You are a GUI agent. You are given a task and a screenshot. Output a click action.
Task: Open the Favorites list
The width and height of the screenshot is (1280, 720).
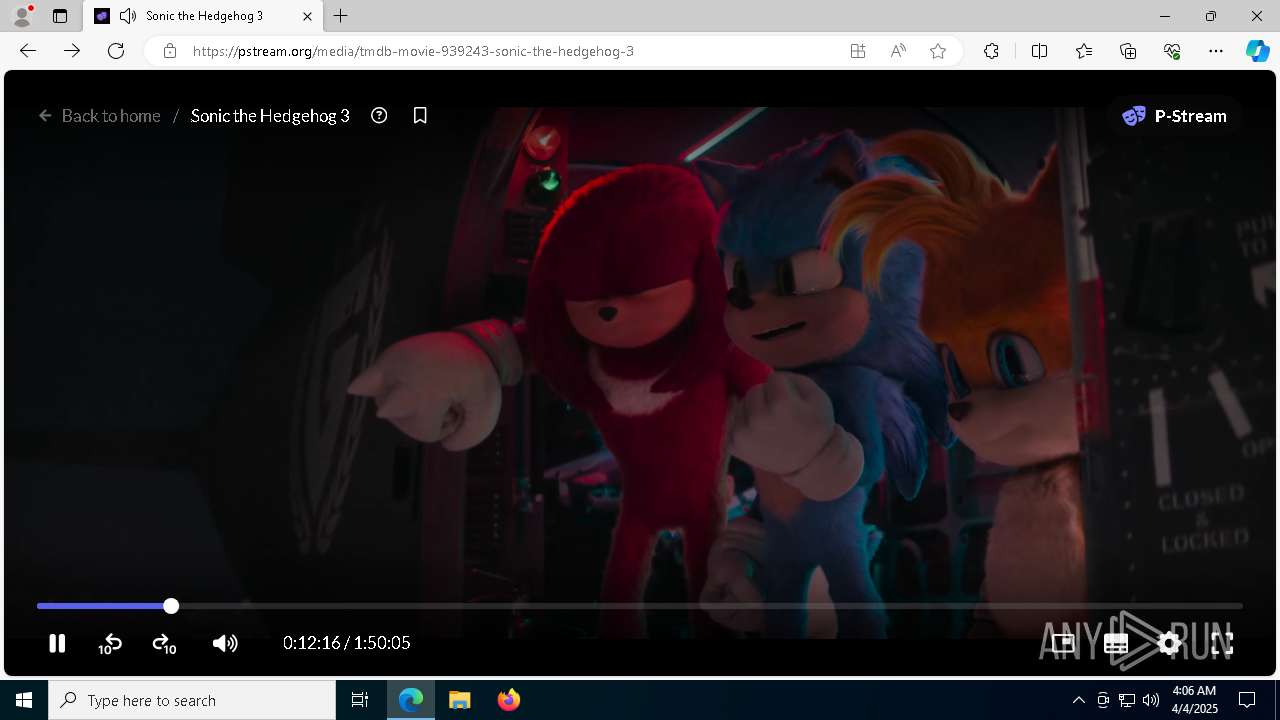pyautogui.click(x=1084, y=51)
